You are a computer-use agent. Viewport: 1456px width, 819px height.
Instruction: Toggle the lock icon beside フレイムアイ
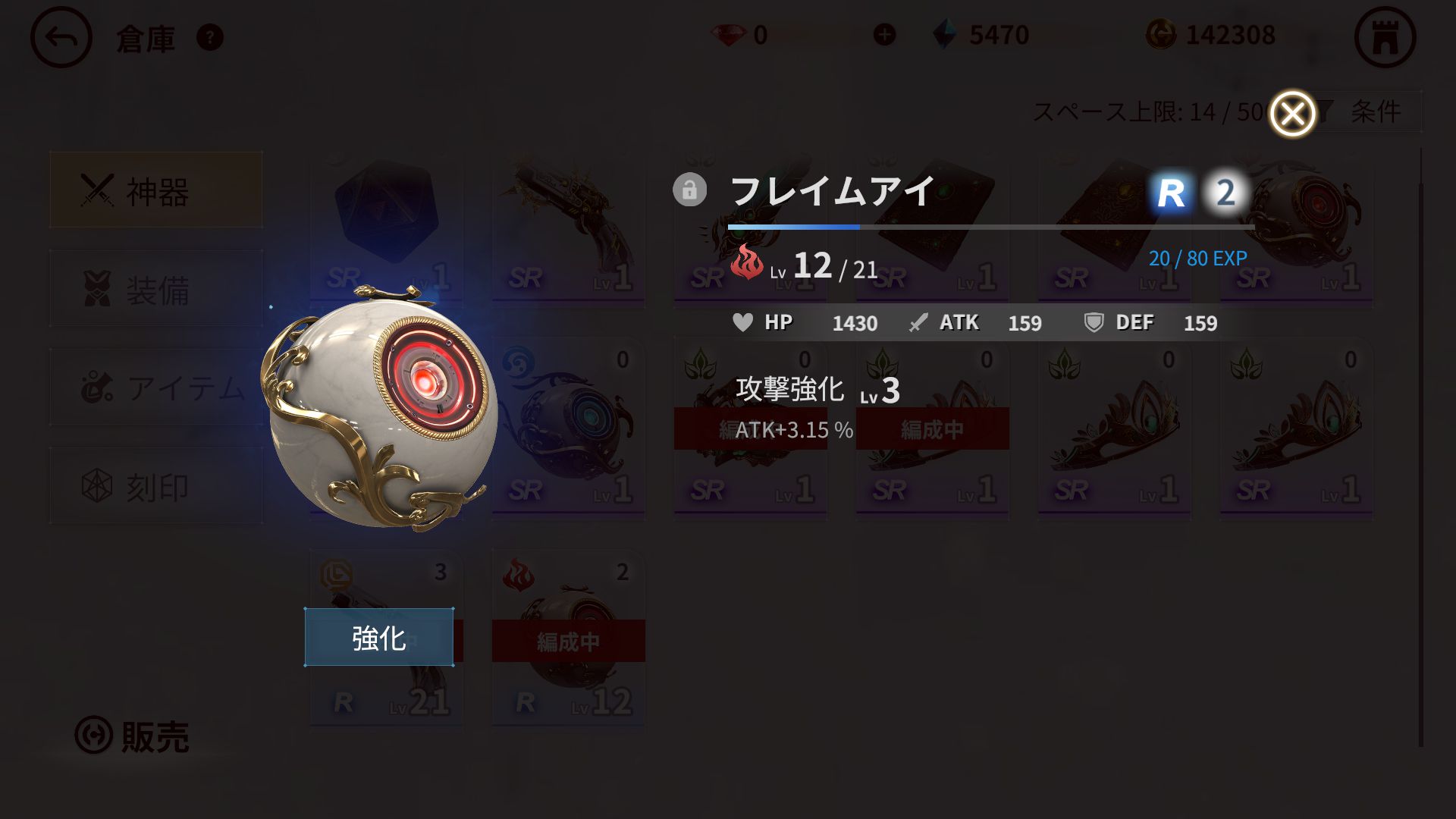point(689,190)
